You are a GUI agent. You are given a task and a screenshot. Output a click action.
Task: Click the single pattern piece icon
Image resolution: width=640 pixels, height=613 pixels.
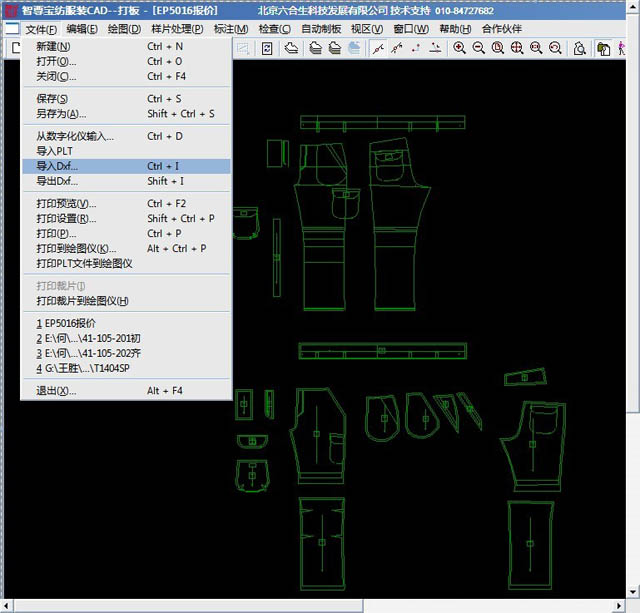click(x=291, y=48)
